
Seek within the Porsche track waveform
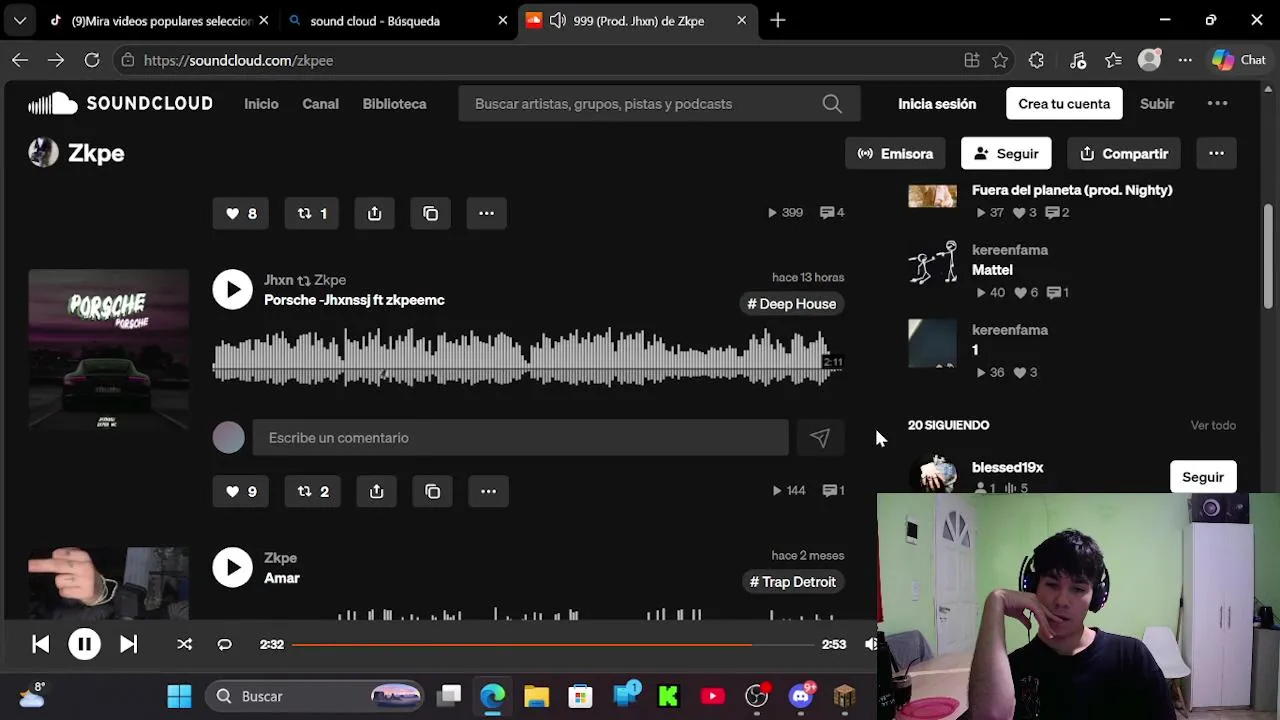[528, 358]
